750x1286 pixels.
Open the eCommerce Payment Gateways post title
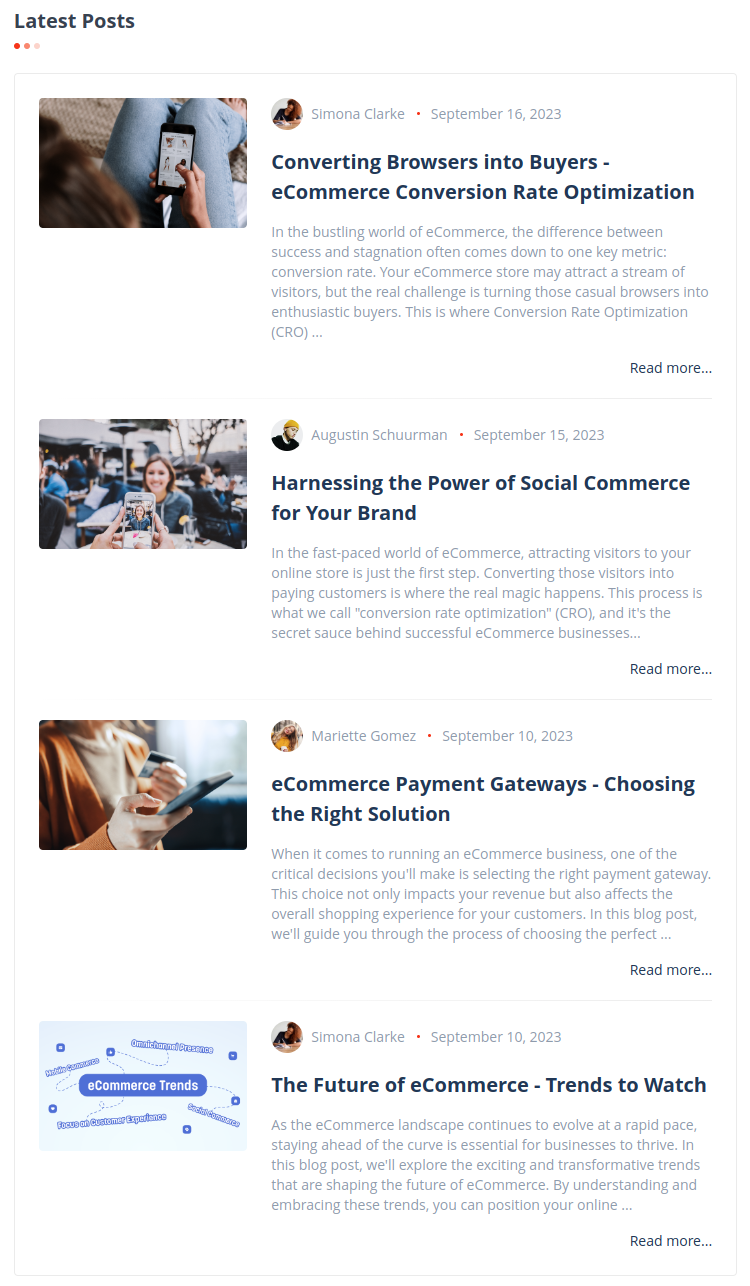(x=482, y=799)
